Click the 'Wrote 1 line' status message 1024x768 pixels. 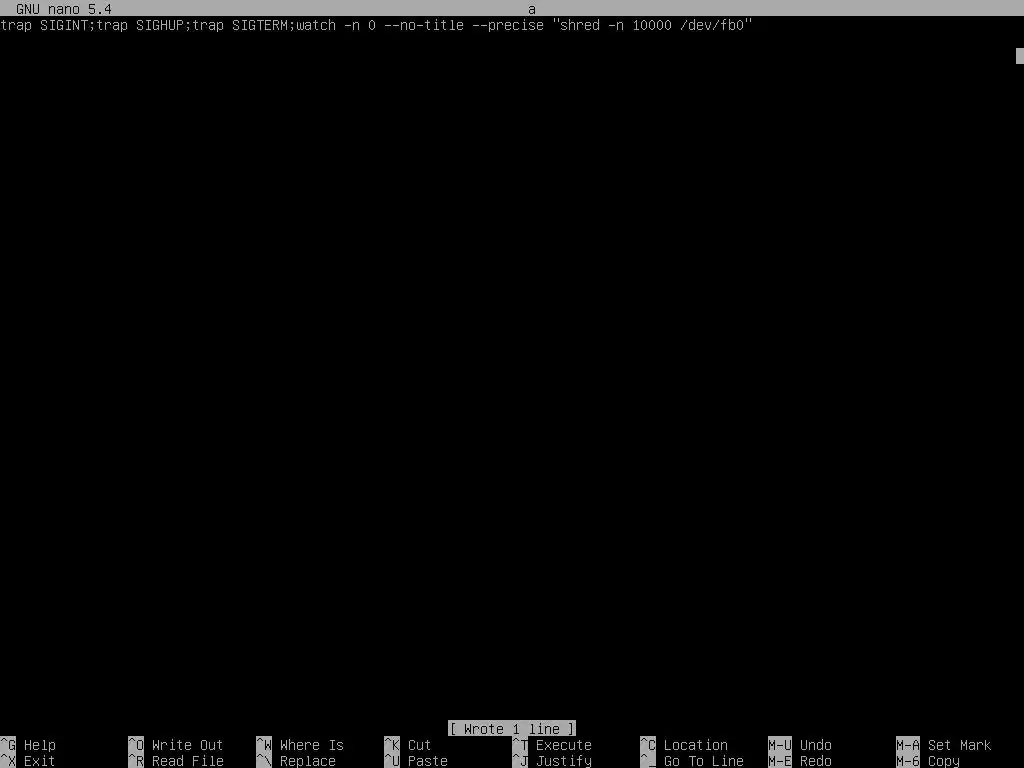click(x=512, y=728)
